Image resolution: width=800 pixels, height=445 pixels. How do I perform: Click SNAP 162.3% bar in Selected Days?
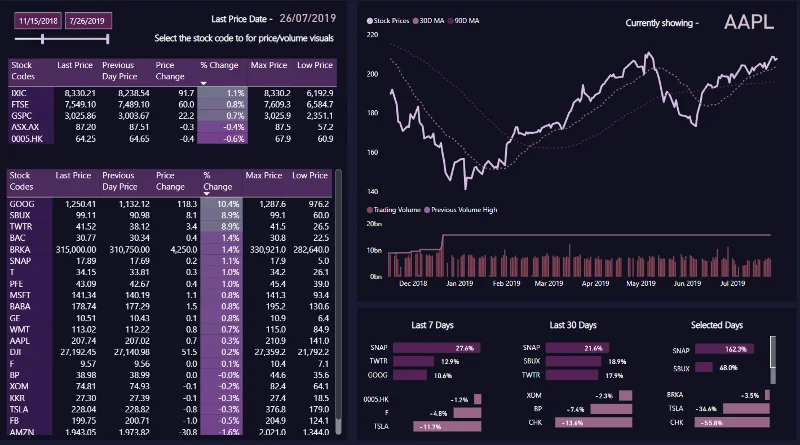724,350
